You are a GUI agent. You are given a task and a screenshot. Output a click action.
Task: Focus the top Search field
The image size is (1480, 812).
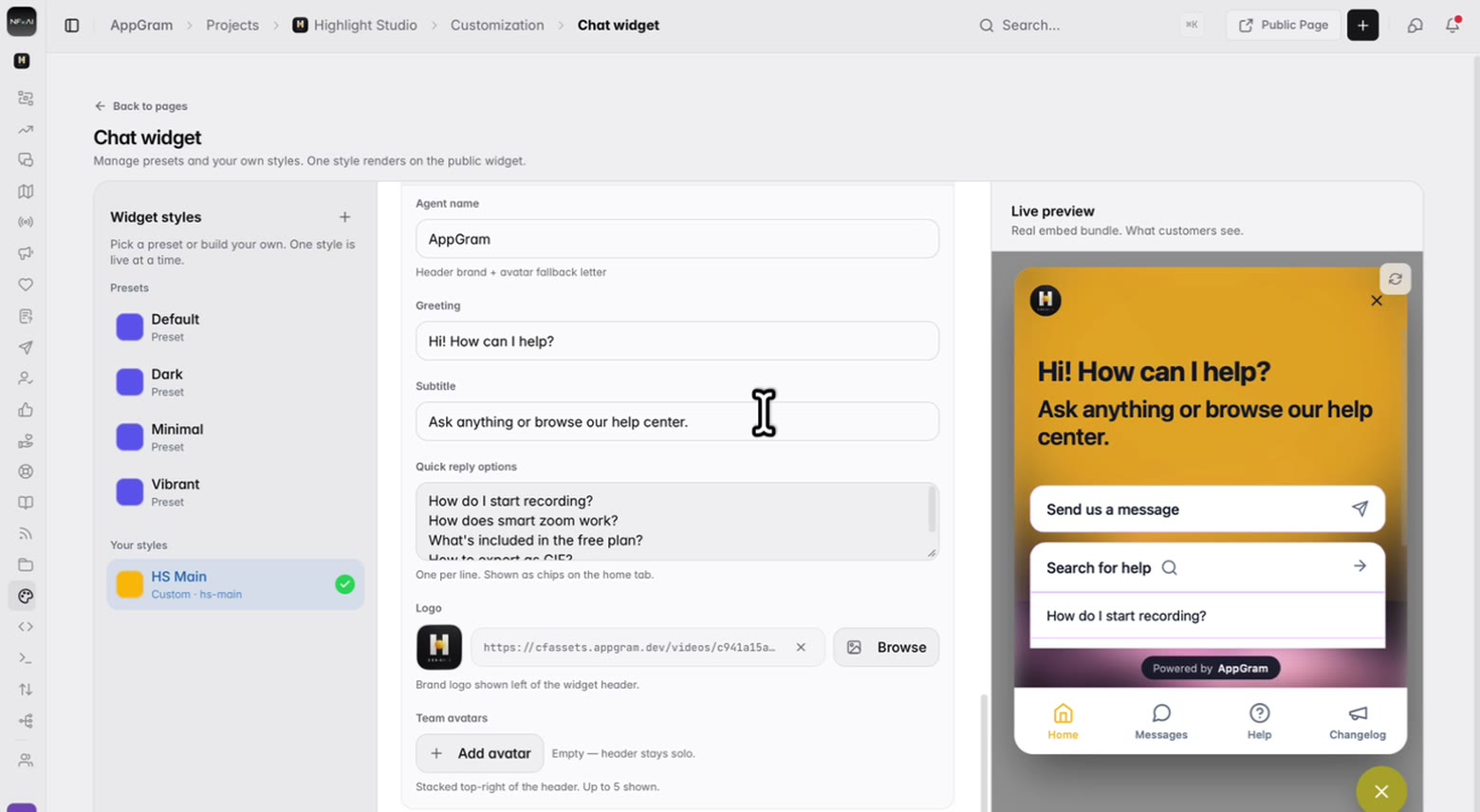[1089, 26]
